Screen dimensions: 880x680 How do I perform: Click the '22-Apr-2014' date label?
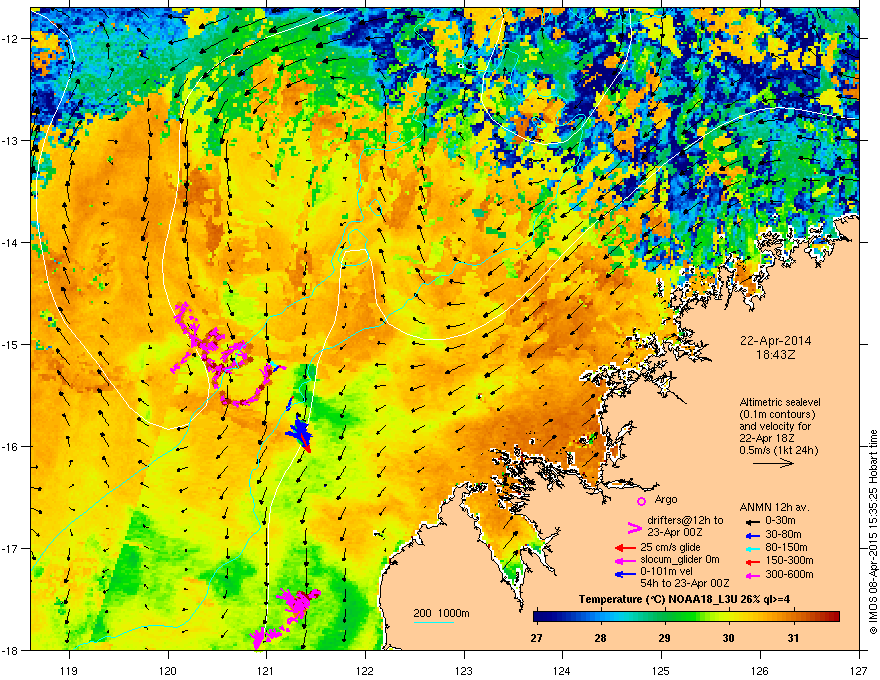pos(776,341)
